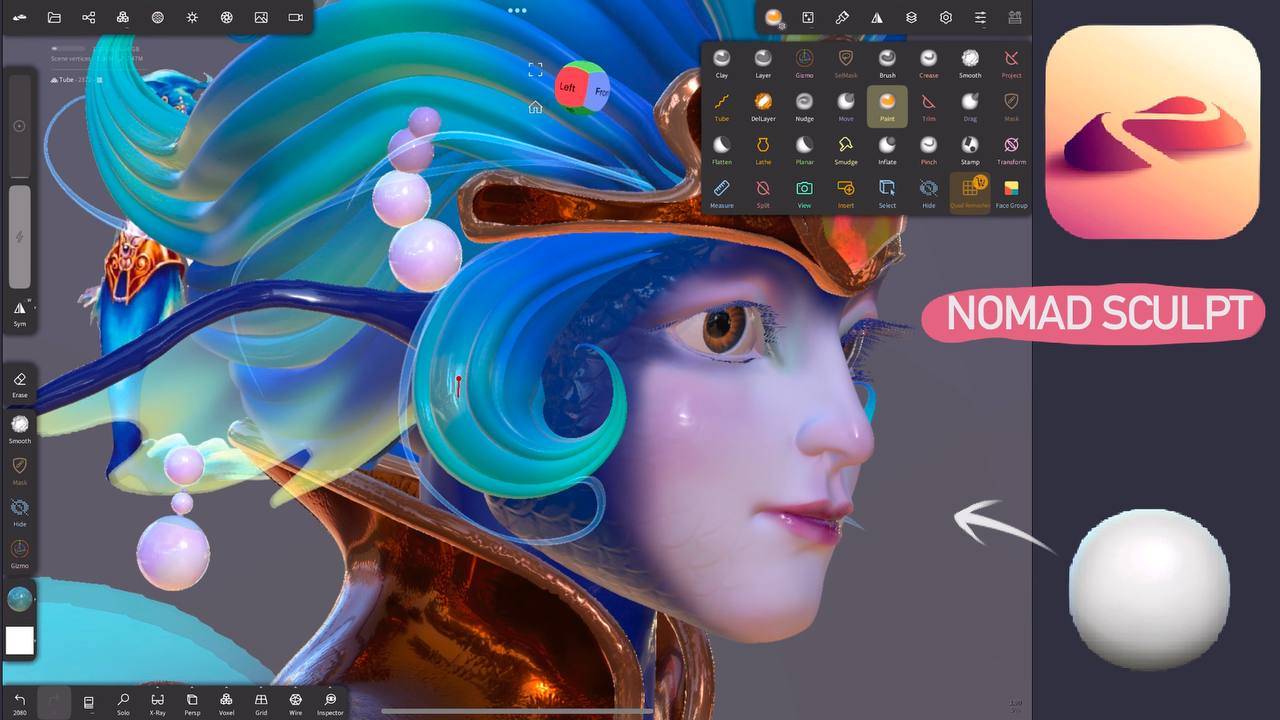Select the Mask tool in tools grid

pos(1011,106)
